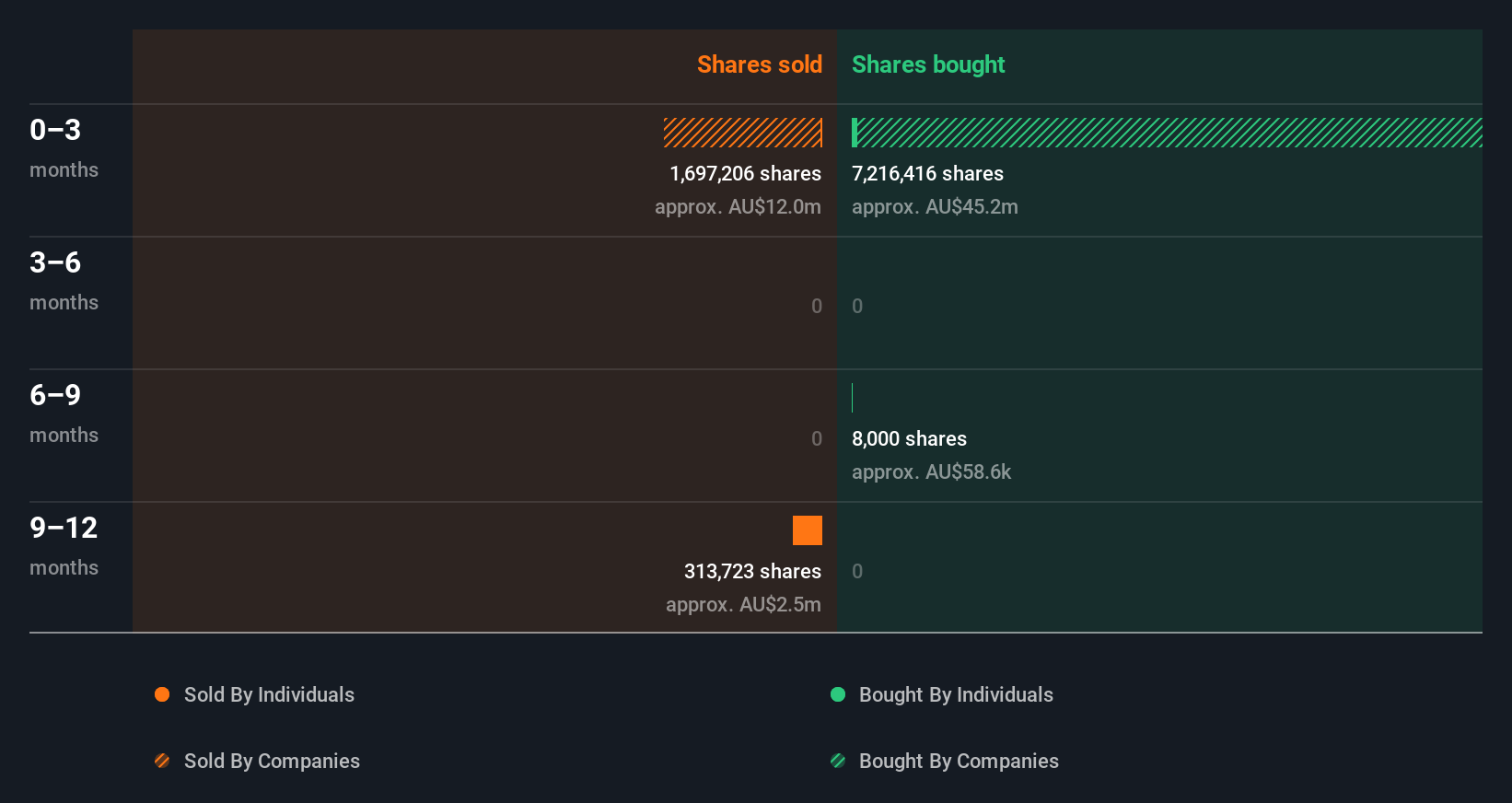Select the Bought By Companies legend label
Viewport: 1512px width, 803px height.
[959, 761]
